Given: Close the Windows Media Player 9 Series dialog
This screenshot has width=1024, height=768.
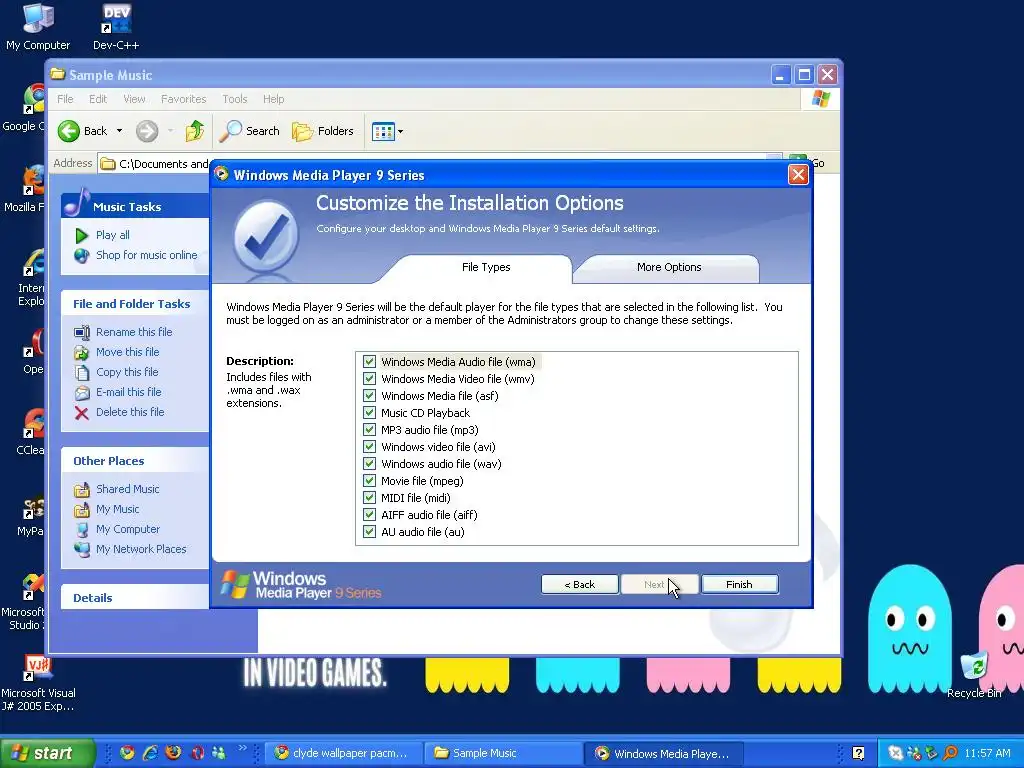Looking at the screenshot, I should (798, 175).
